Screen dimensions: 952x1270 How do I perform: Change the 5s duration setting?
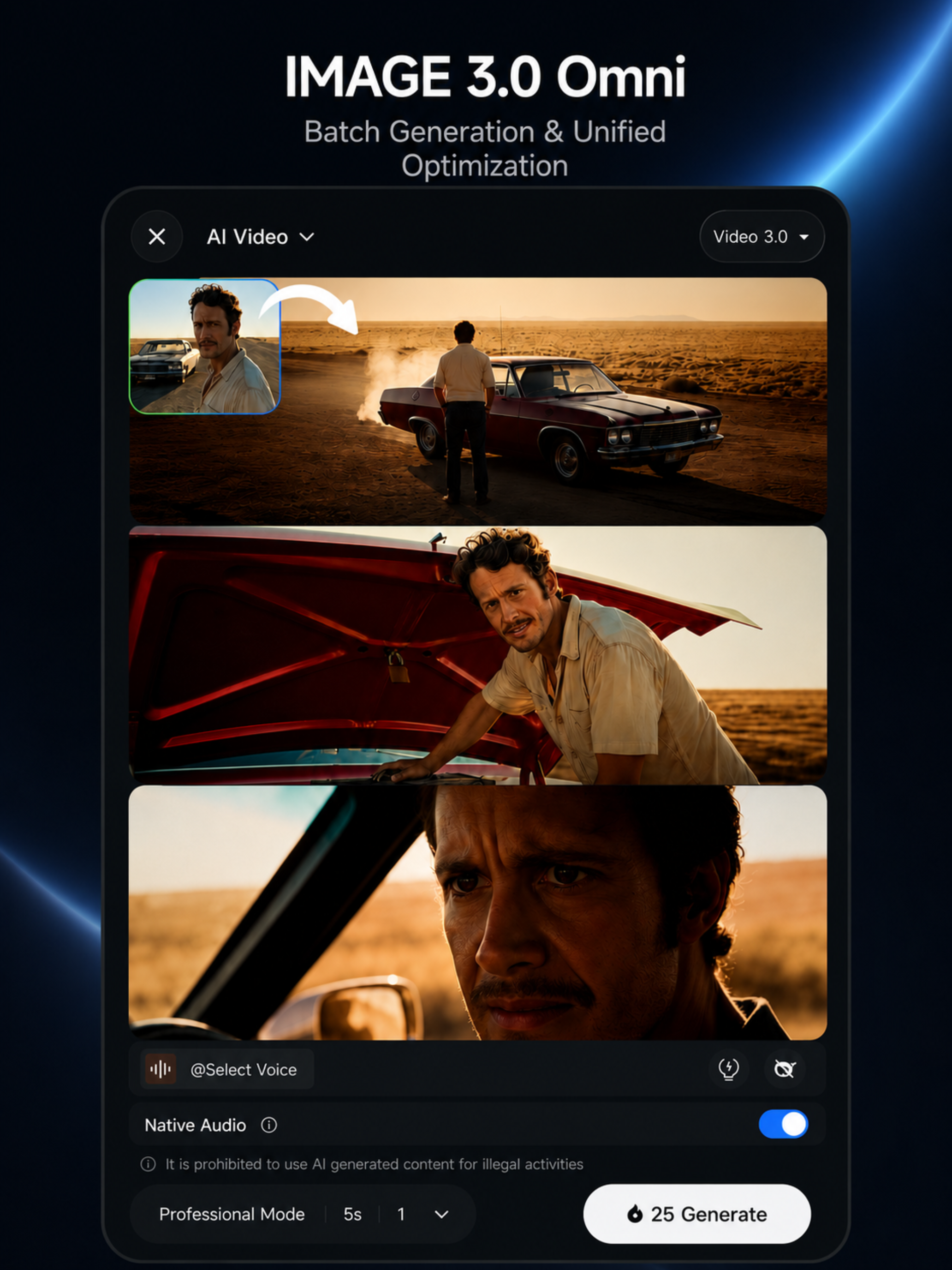click(x=352, y=1214)
